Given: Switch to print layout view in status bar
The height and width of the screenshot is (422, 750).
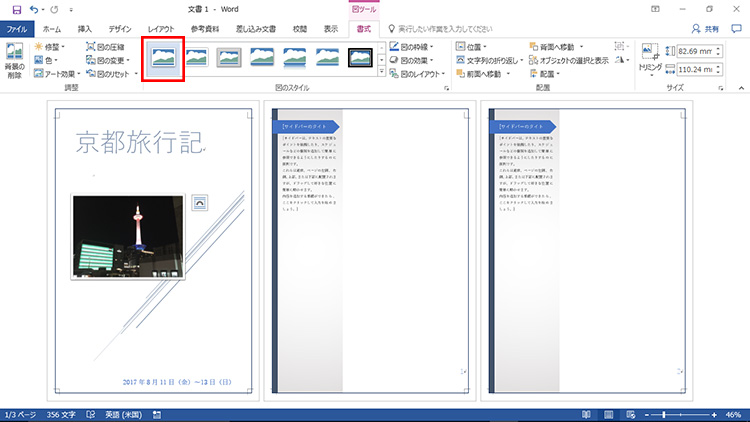Looking at the screenshot, I should pyautogui.click(x=606, y=414).
